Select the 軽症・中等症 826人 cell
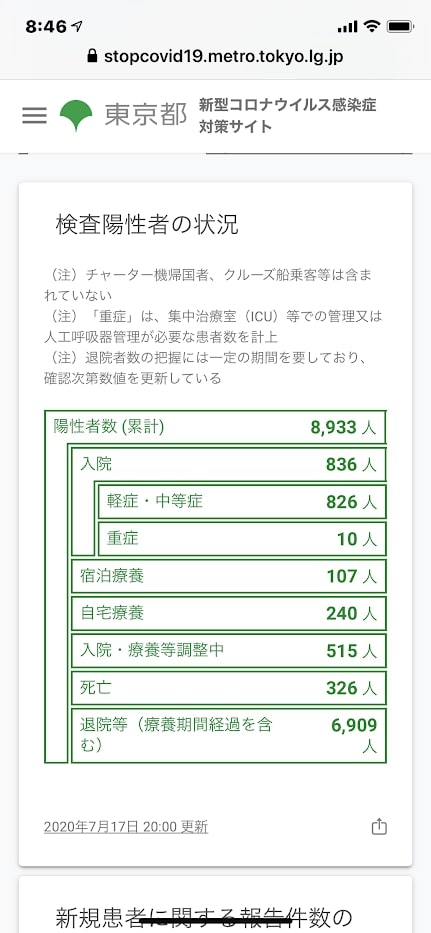The image size is (431, 933). click(242, 502)
